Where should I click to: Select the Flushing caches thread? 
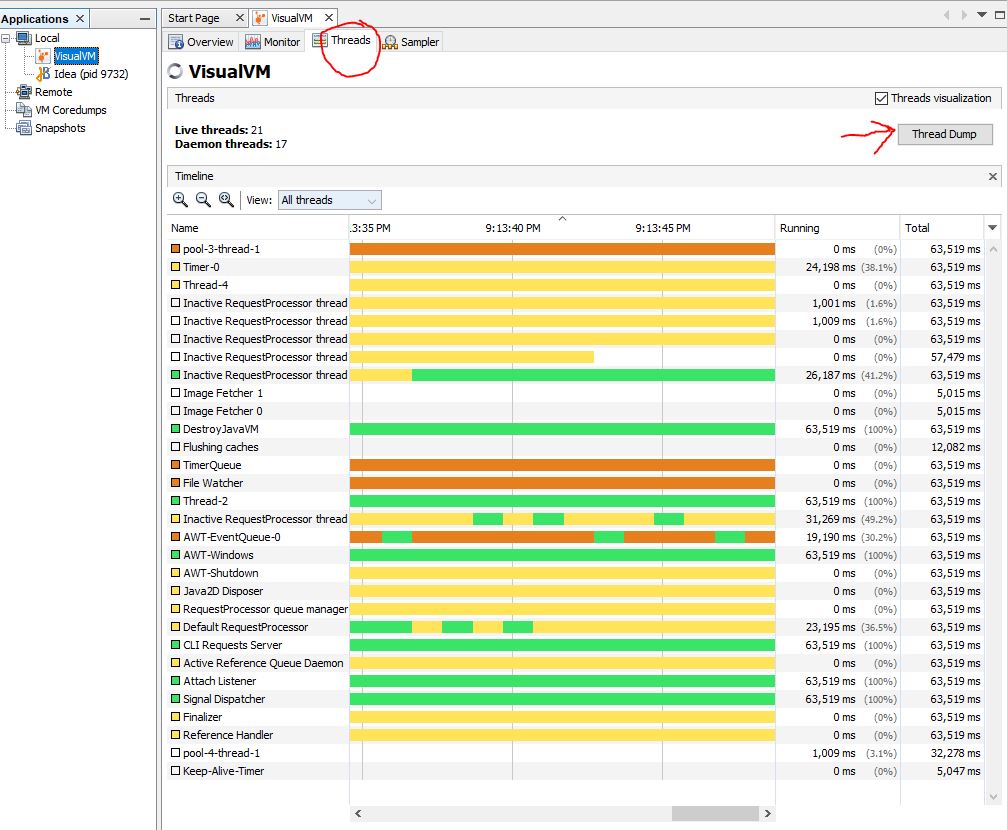[577, 446]
